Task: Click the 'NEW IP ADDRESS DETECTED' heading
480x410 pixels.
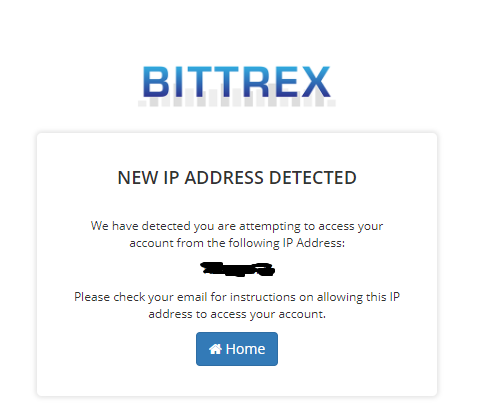Action: click(x=237, y=177)
